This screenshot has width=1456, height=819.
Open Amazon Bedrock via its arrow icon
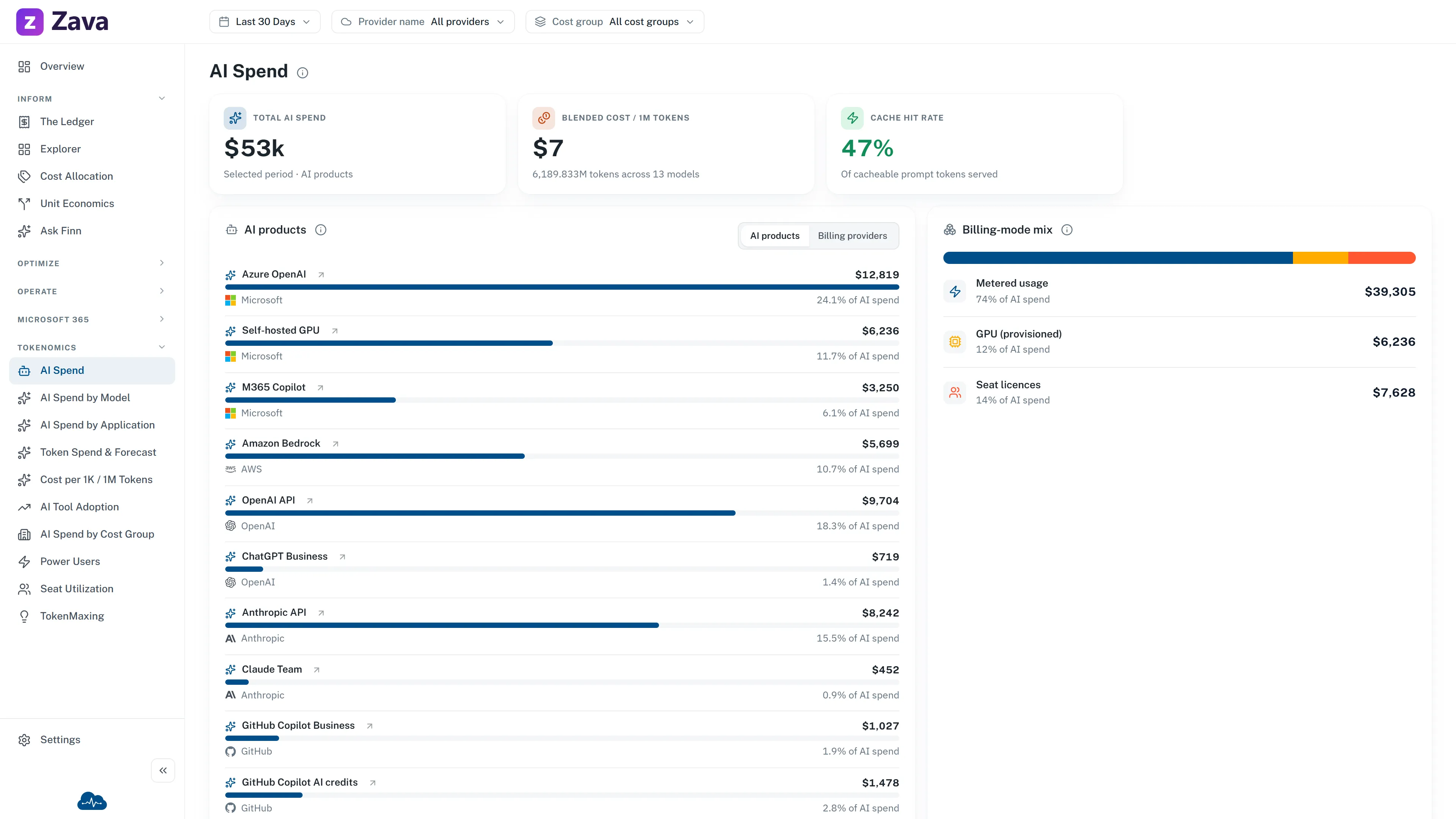click(335, 444)
